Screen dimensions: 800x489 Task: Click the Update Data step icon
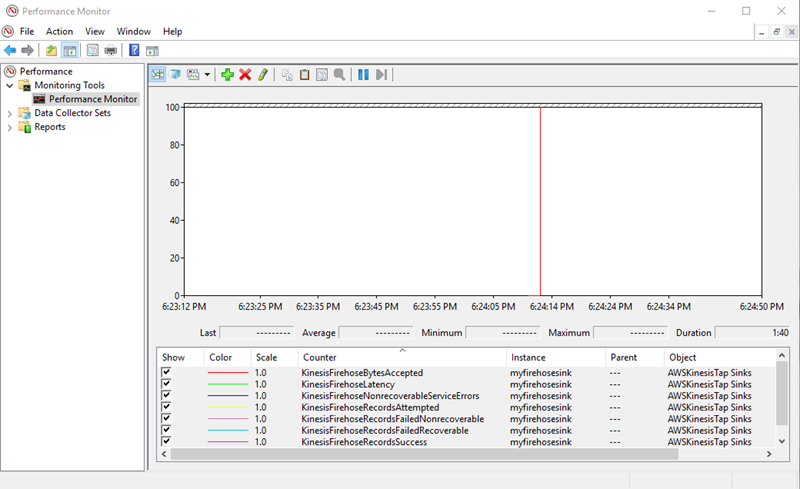381,74
